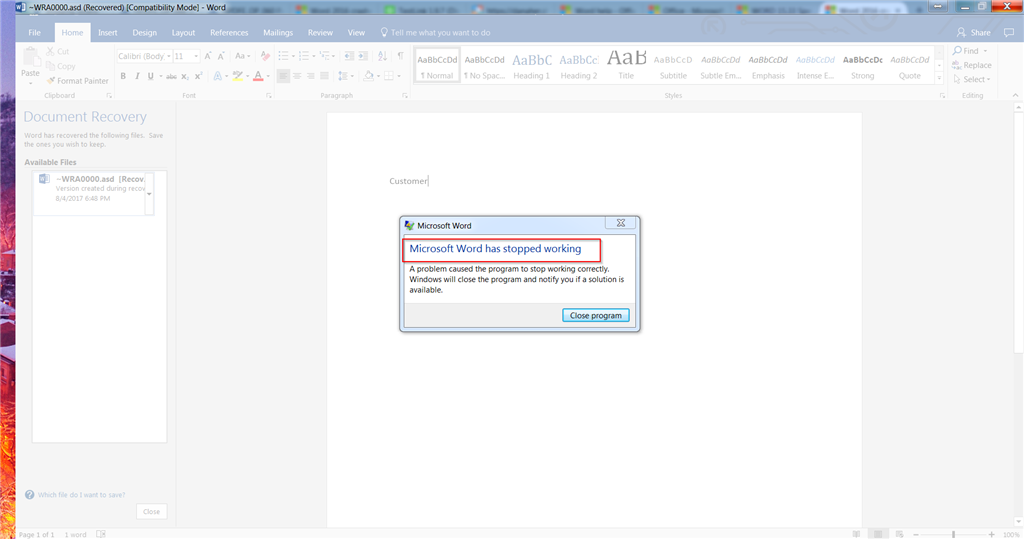Align text left
The image size is (1024, 539).
coord(283,76)
